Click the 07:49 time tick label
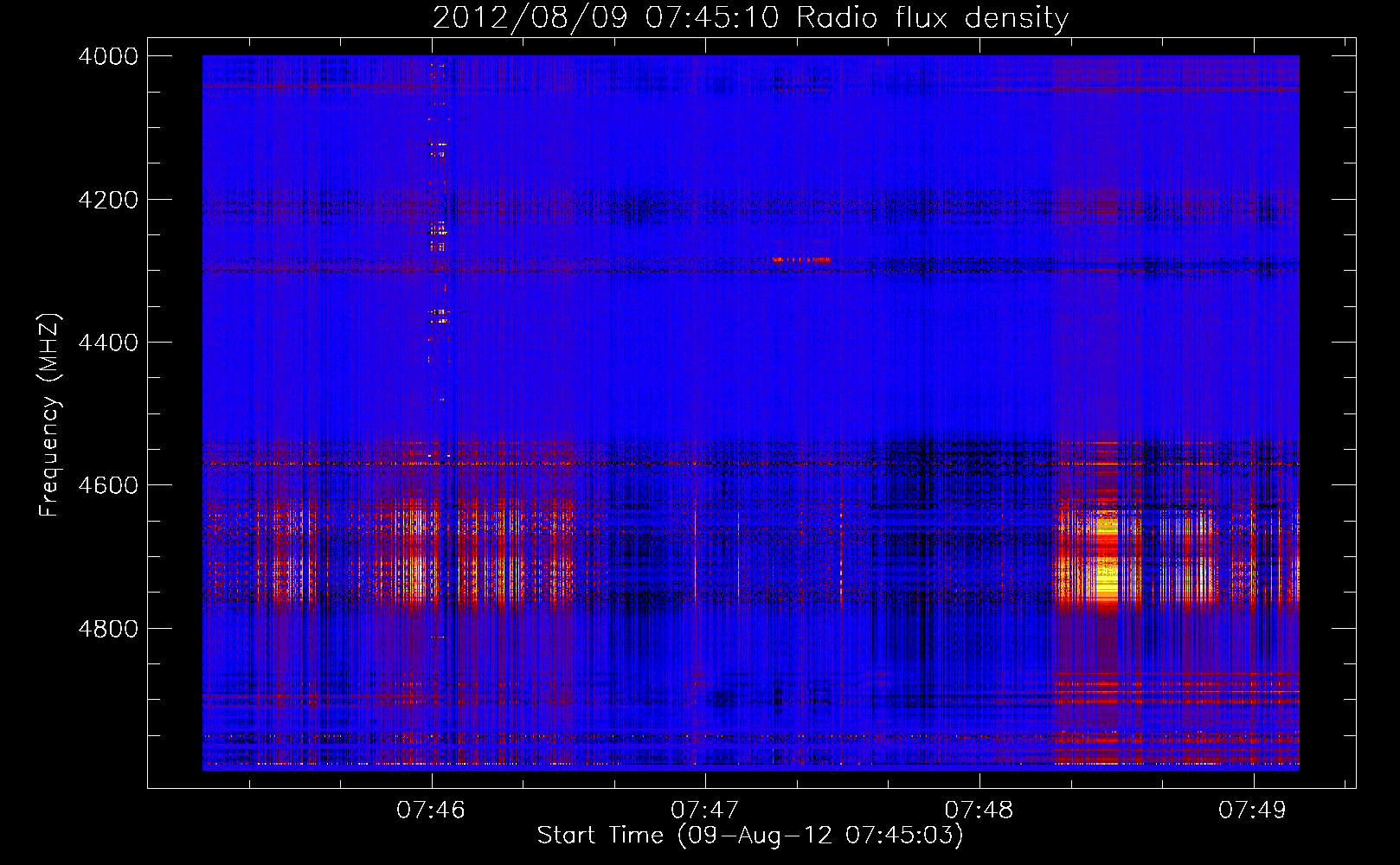 tap(1253, 811)
